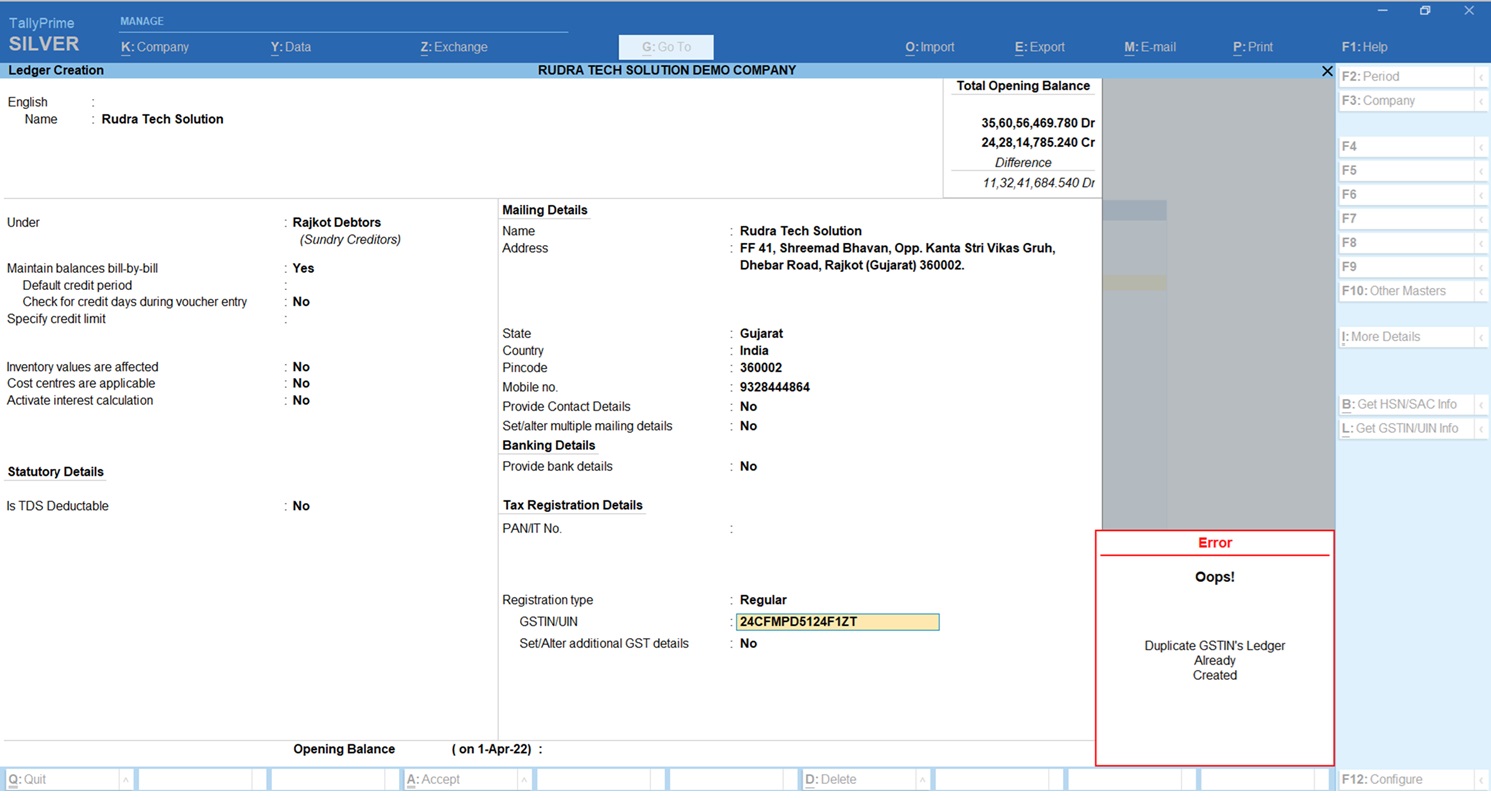This screenshot has height=798, width=1491.
Task: Expand arrow next to F10: Other Masters
Action: pos(1480,291)
